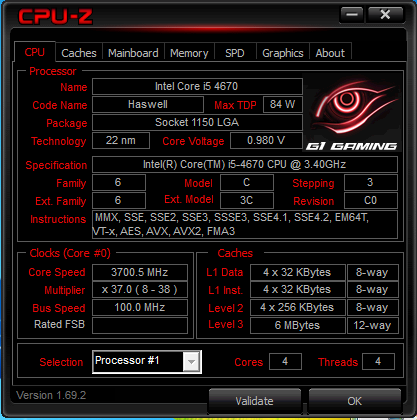Close the CPU-Z window

385,15
